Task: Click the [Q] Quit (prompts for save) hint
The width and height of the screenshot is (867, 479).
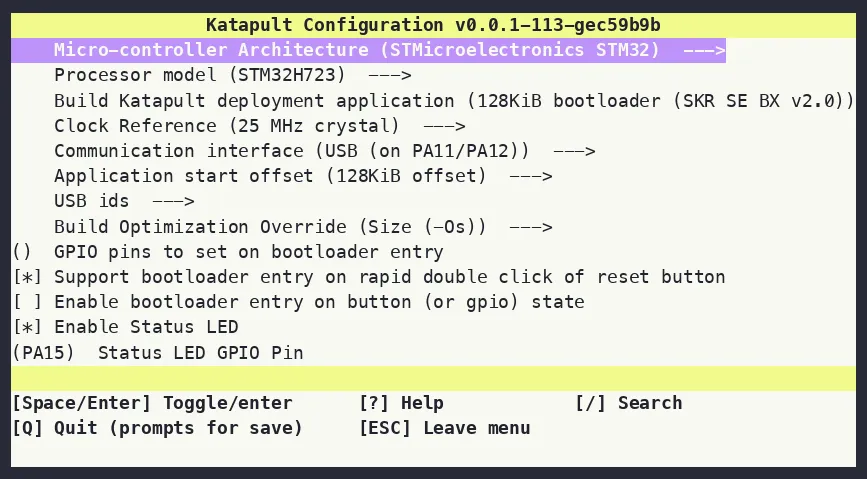Action: tap(157, 429)
